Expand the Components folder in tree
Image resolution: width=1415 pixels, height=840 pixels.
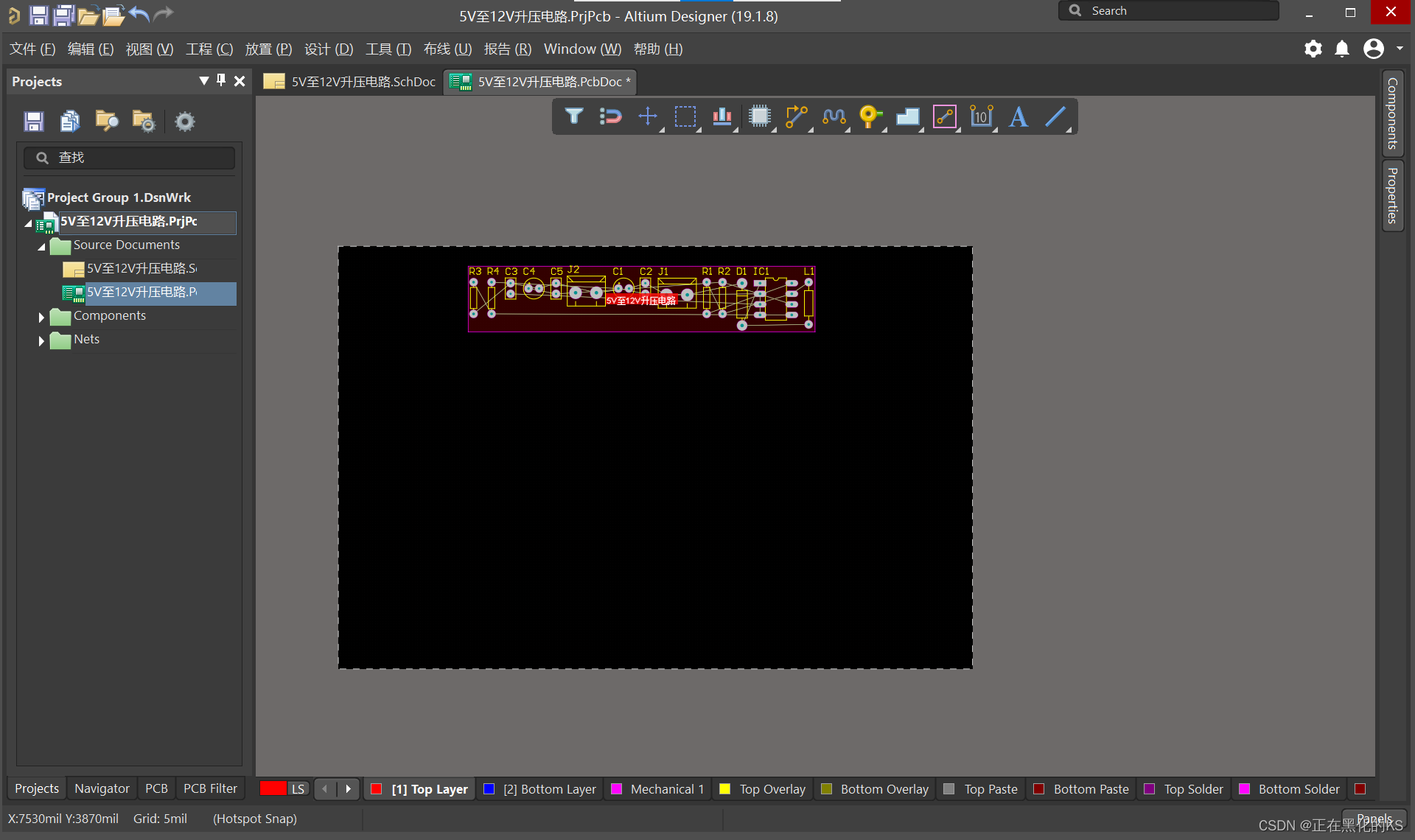click(41, 317)
